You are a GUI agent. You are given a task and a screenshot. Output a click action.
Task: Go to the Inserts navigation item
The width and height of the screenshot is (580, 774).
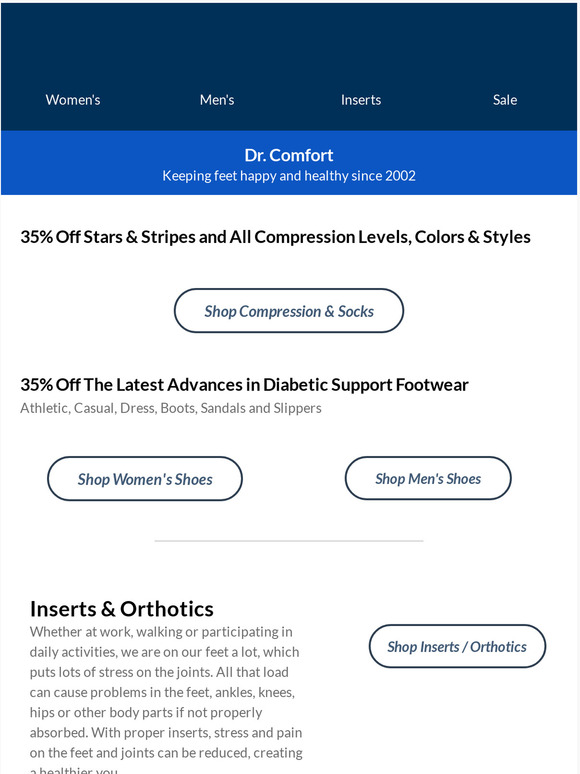pos(361,100)
